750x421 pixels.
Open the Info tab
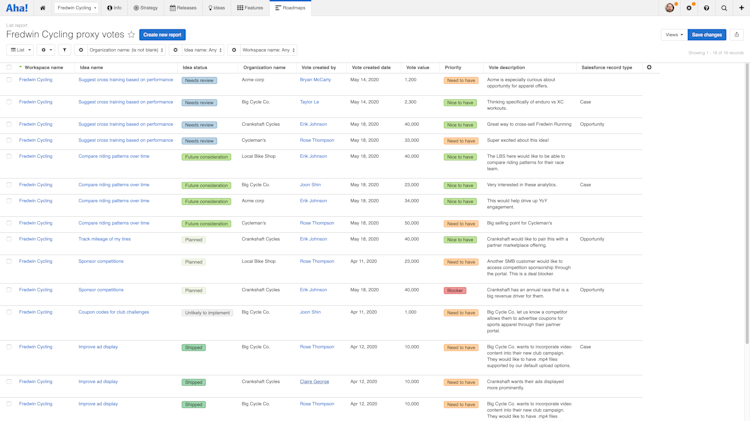coord(114,8)
